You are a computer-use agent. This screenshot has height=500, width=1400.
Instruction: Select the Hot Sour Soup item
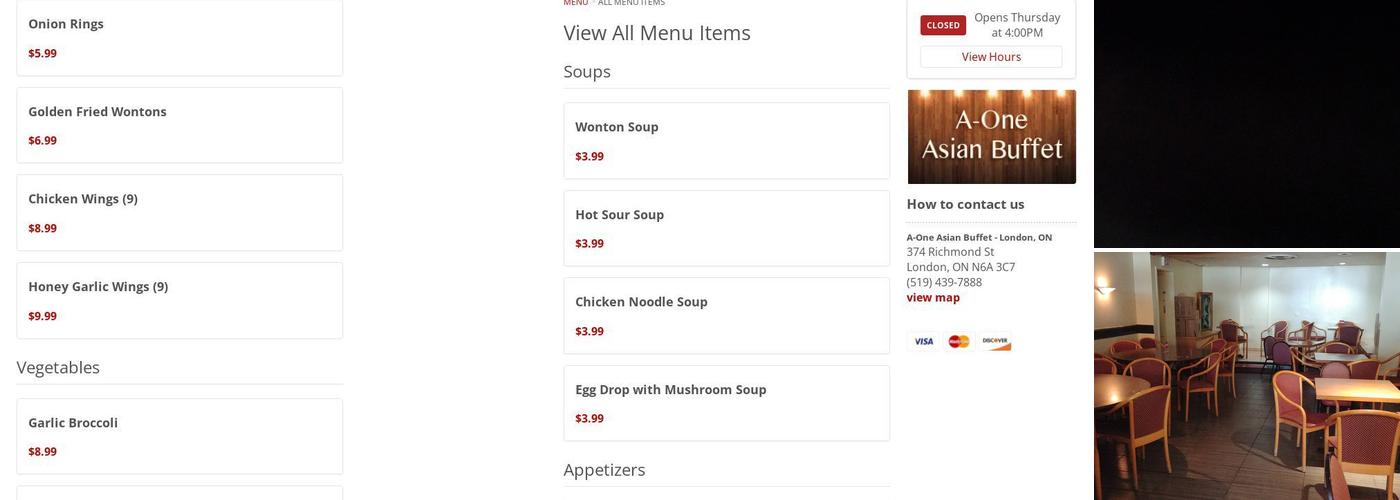(726, 228)
